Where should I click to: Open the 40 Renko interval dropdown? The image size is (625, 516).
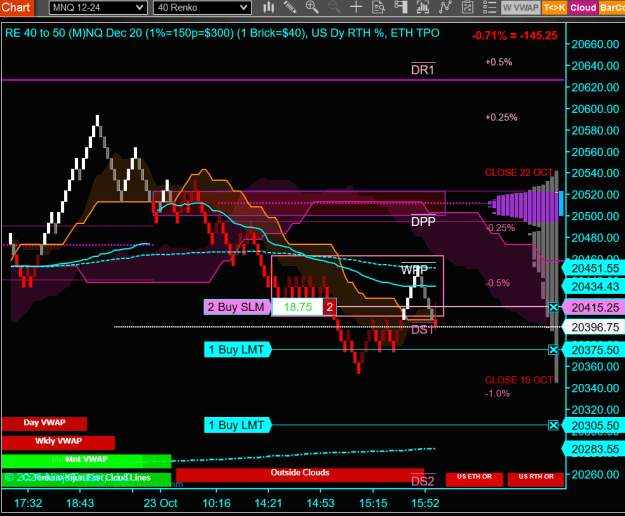click(x=202, y=8)
